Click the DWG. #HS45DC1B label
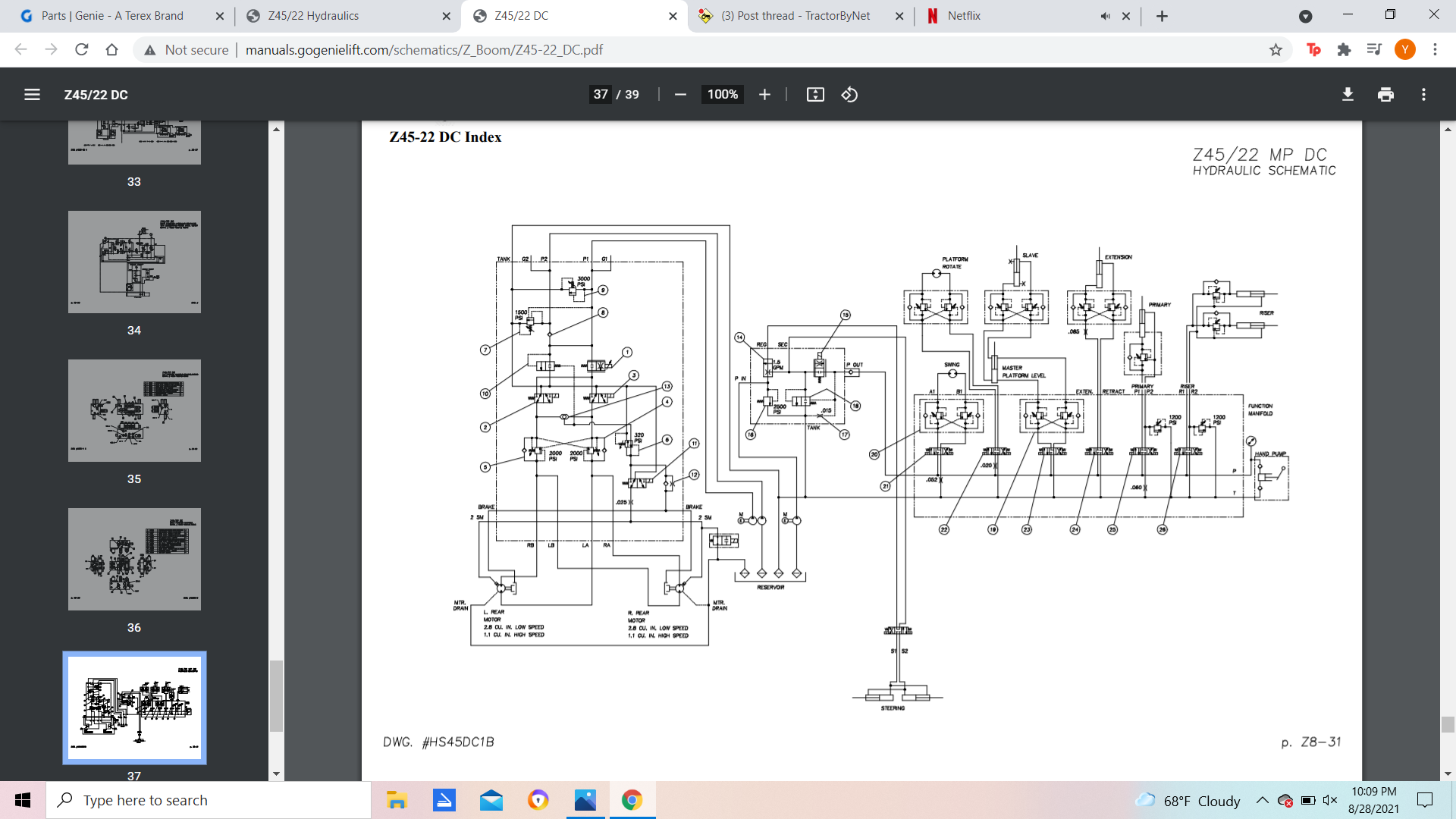Screen dimensions: 1456x819 coord(438,742)
